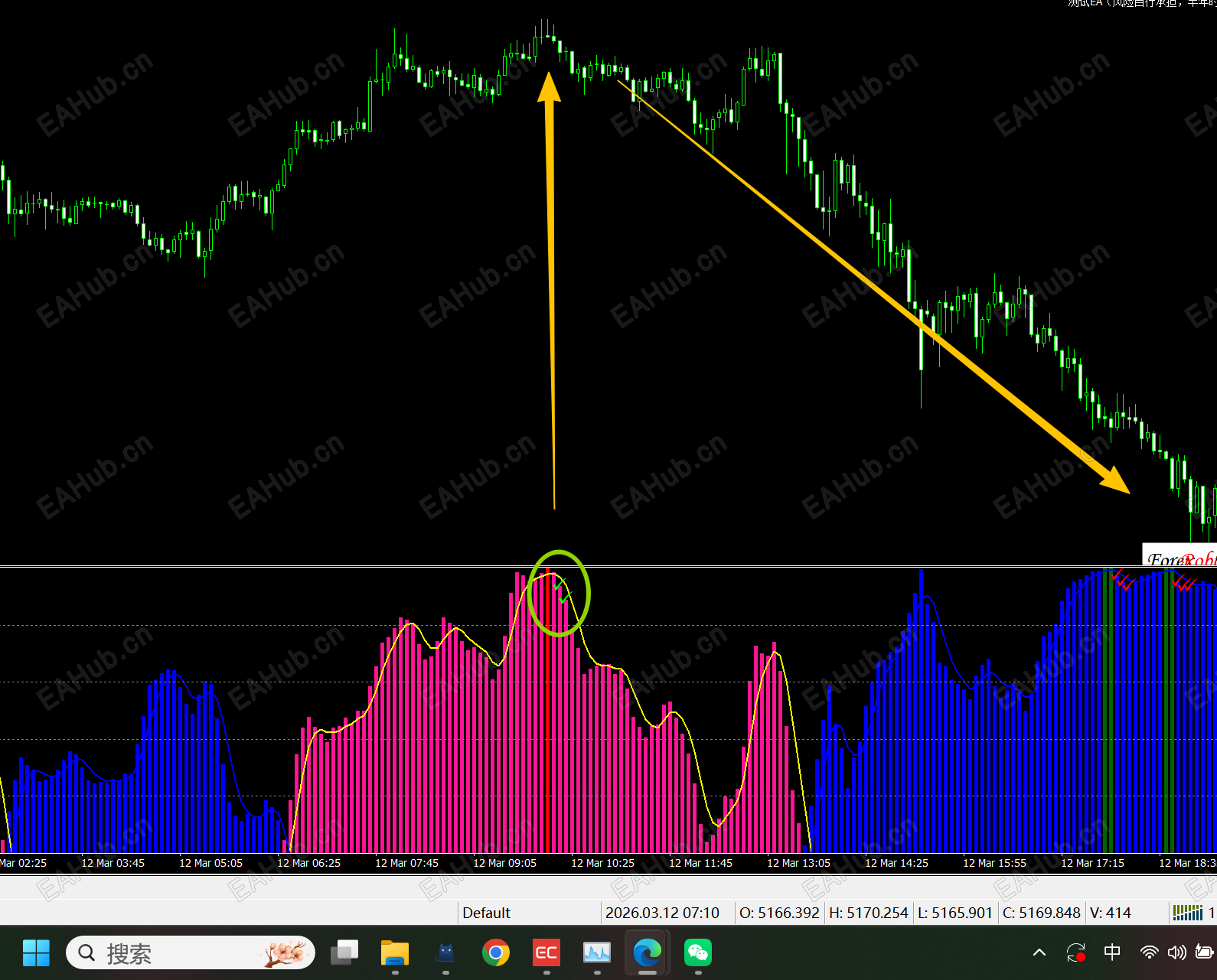Open File Explorer from the taskbar
The image size is (1217, 980).
[395, 952]
